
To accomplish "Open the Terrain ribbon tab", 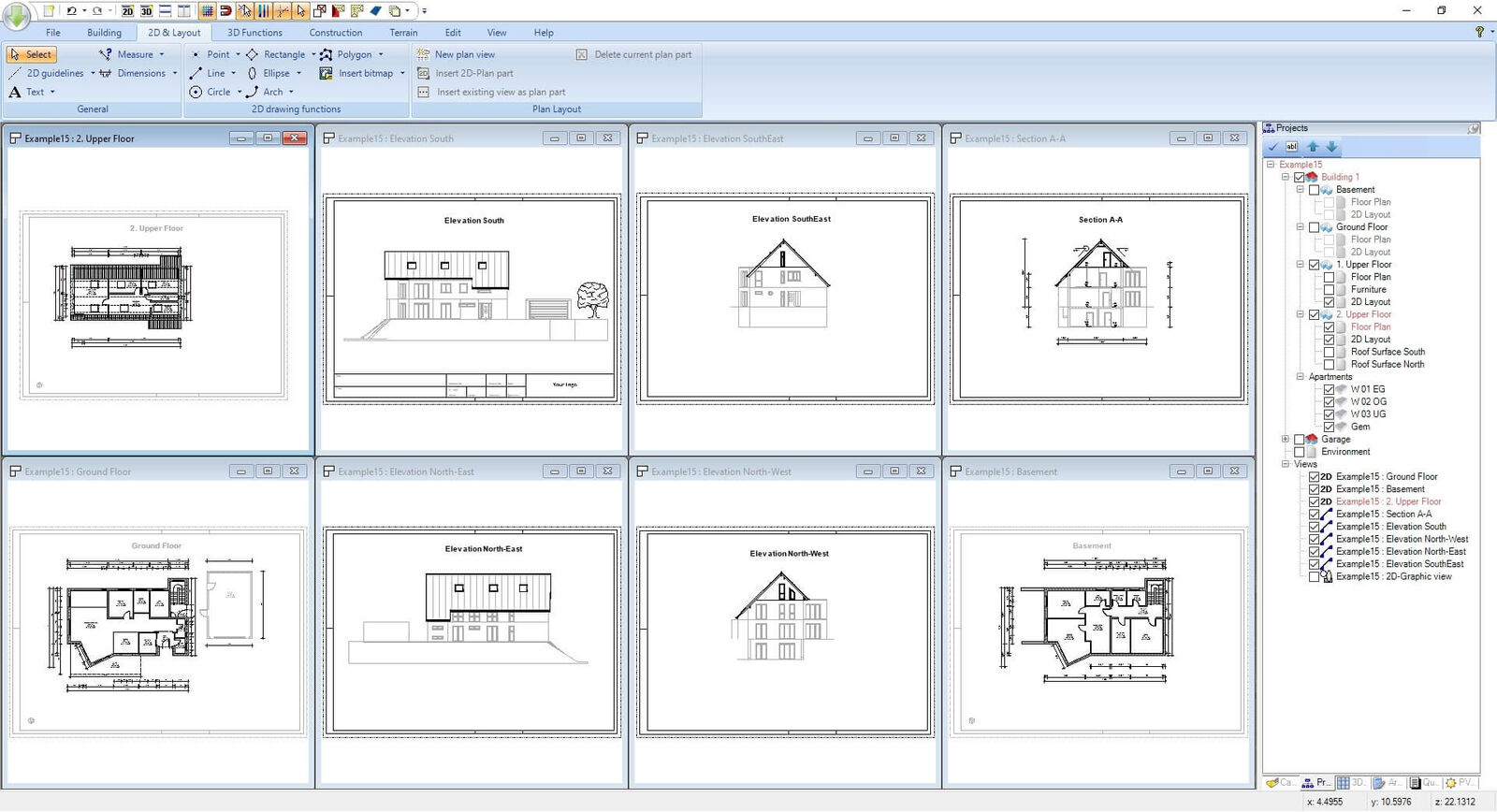I will click(403, 32).
